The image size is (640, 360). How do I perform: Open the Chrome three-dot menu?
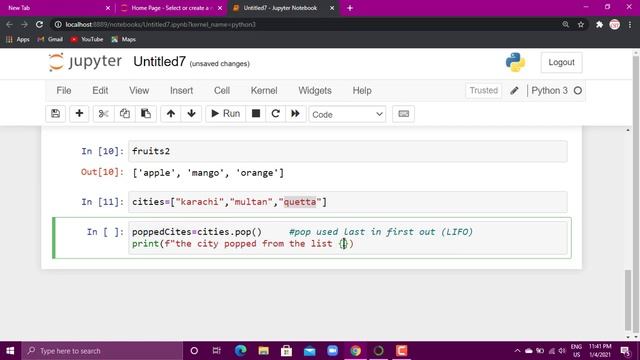click(630, 24)
